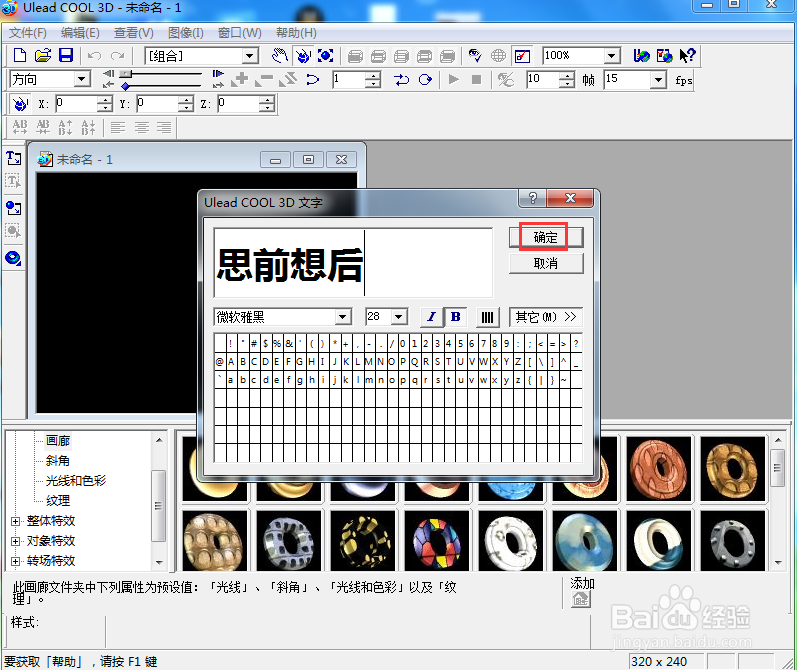
Task: Select 光线和色彩 in the gallery tree
Action: (x=76, y=480)
